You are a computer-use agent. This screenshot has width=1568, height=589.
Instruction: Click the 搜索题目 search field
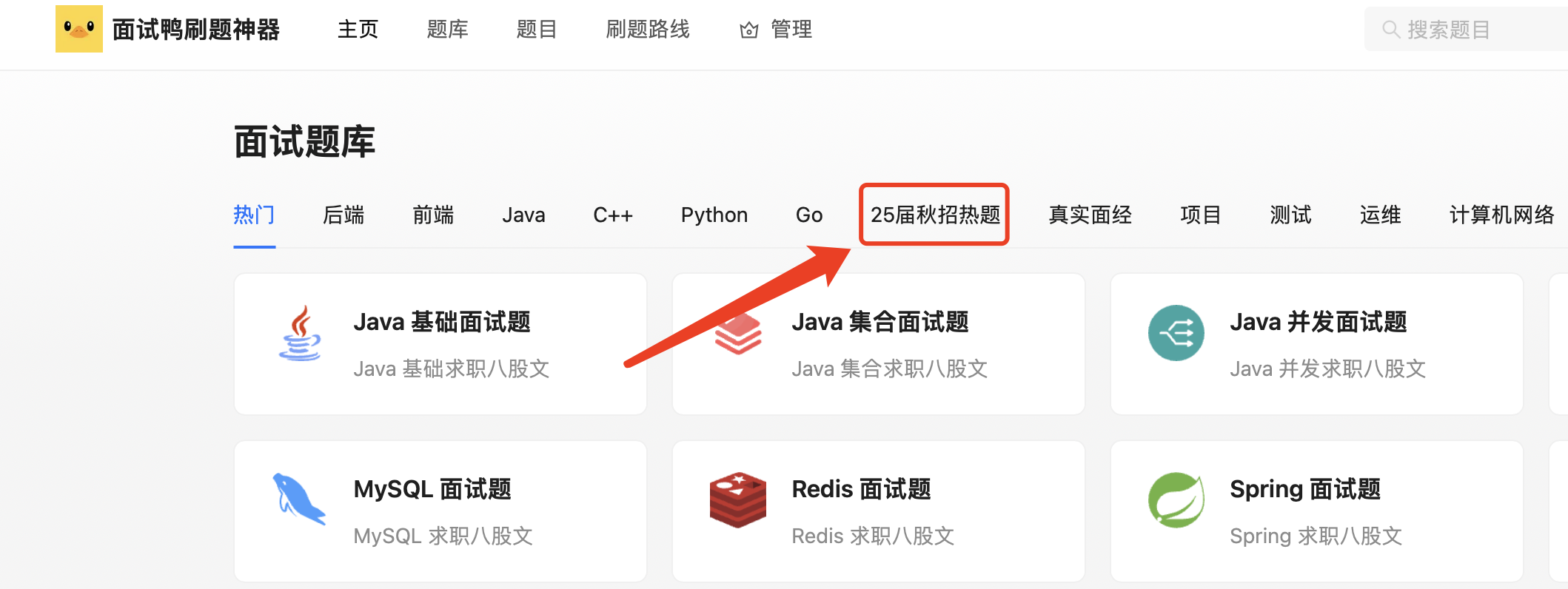click(1466, 30)
